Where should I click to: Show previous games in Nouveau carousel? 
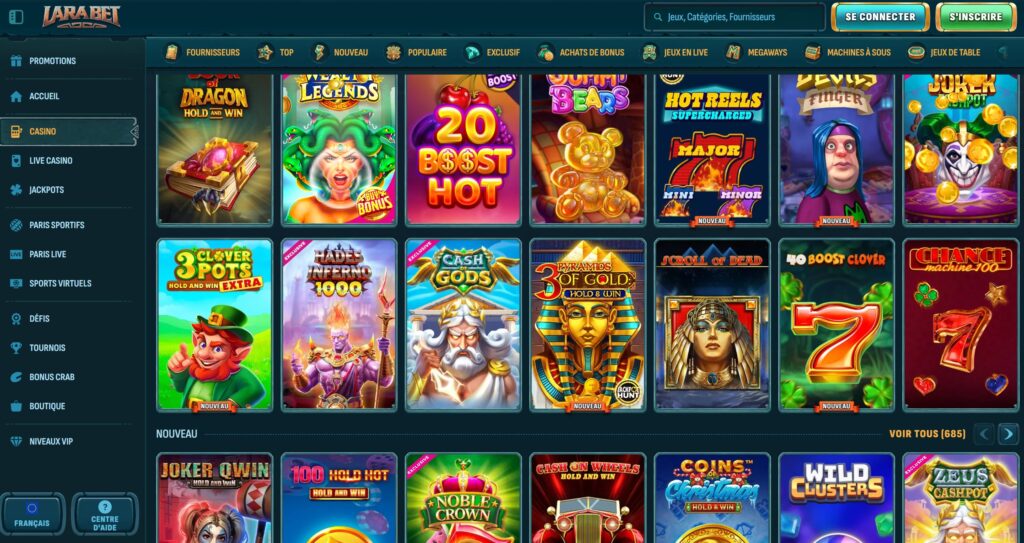(x=985, y=433)
